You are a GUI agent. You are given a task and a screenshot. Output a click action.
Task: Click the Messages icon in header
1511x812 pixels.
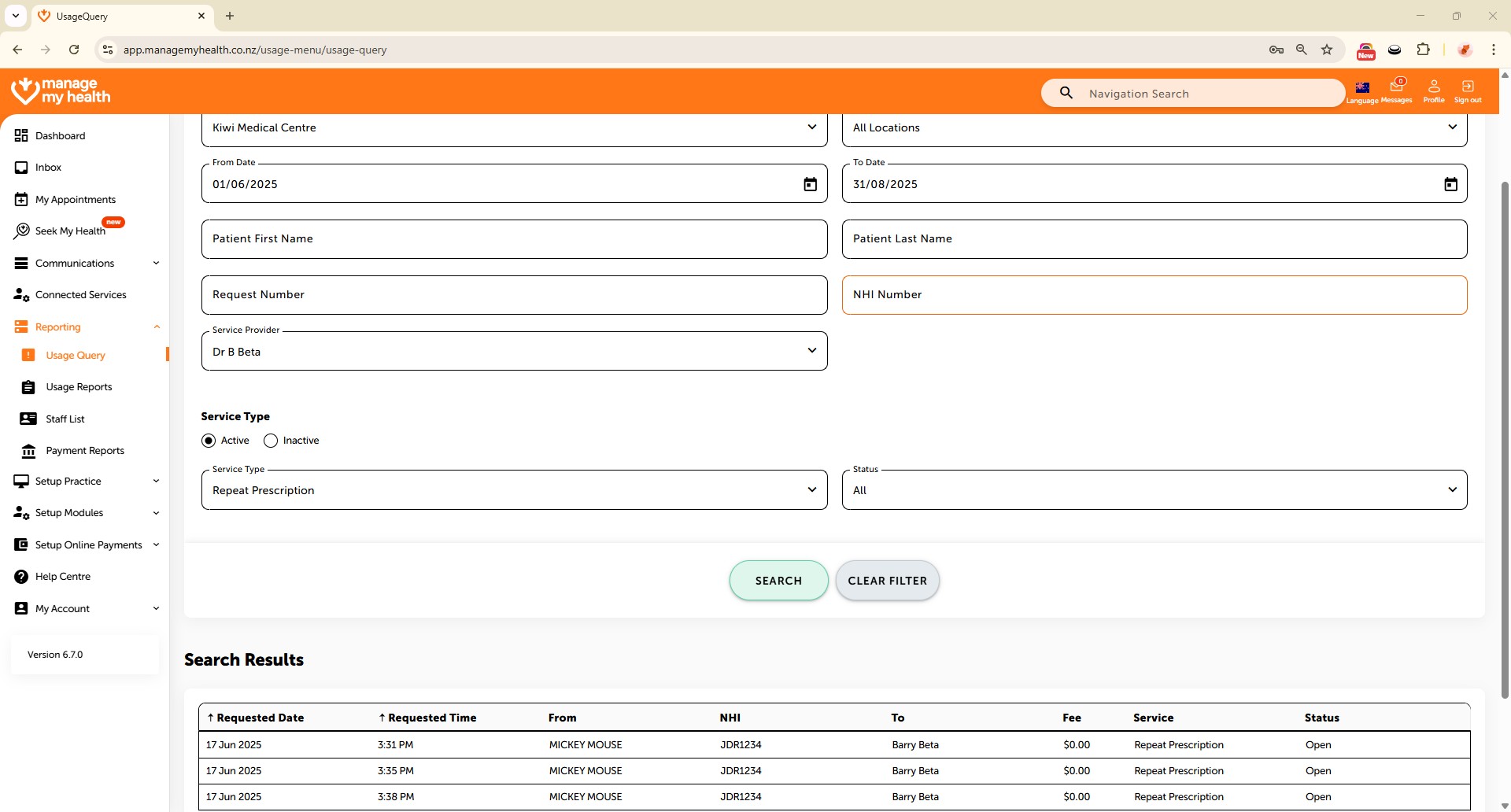tap(1397, 89)
